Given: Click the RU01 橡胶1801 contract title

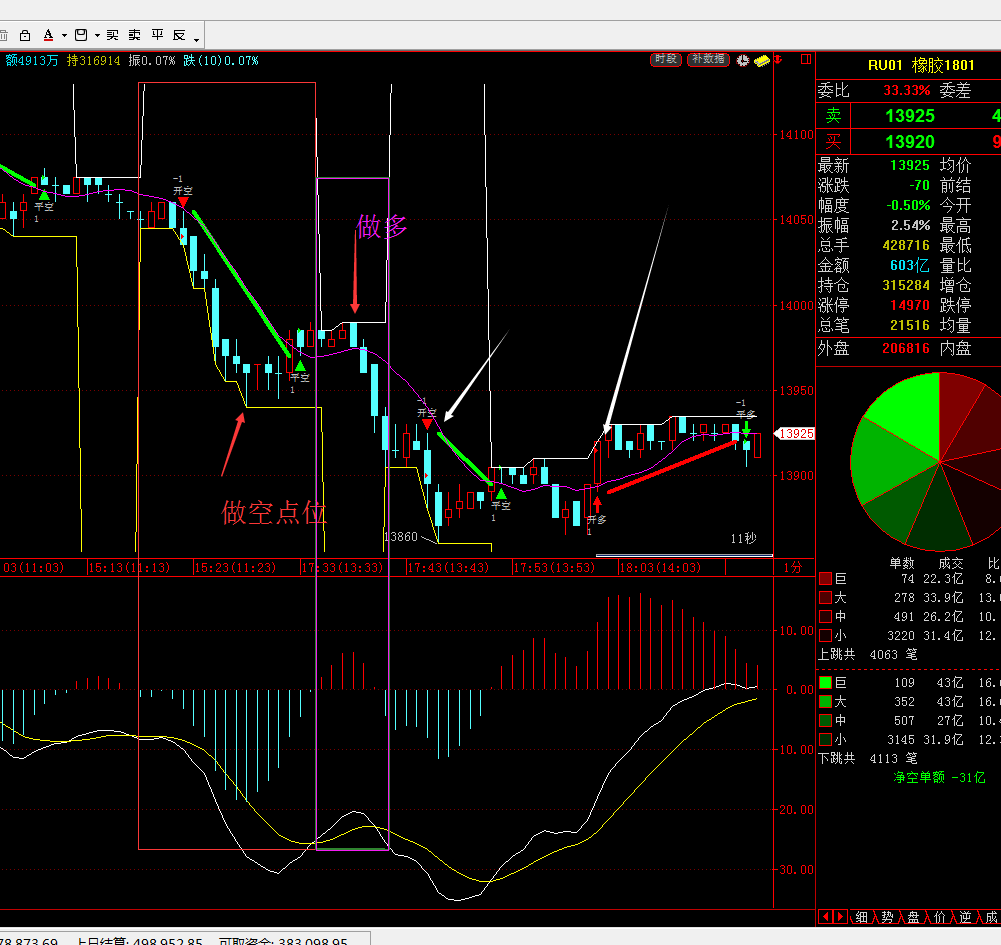Looking at the screenshot, I should (x=921, y=65).
